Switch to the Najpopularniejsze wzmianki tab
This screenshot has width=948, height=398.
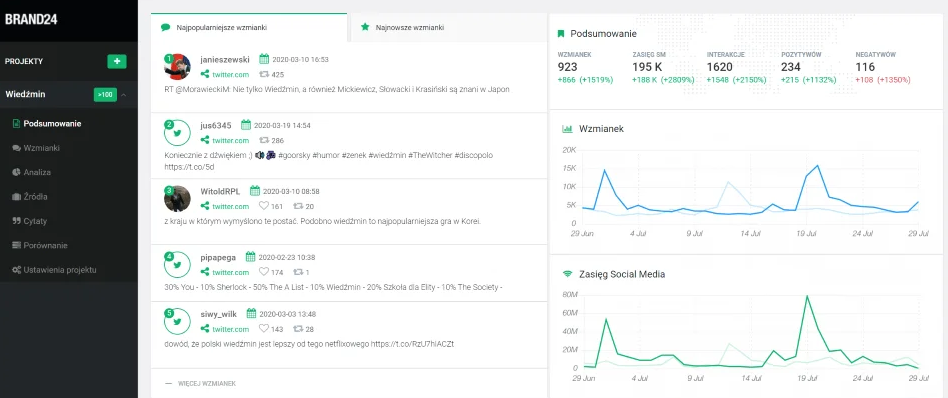click(x=249, y=27)
